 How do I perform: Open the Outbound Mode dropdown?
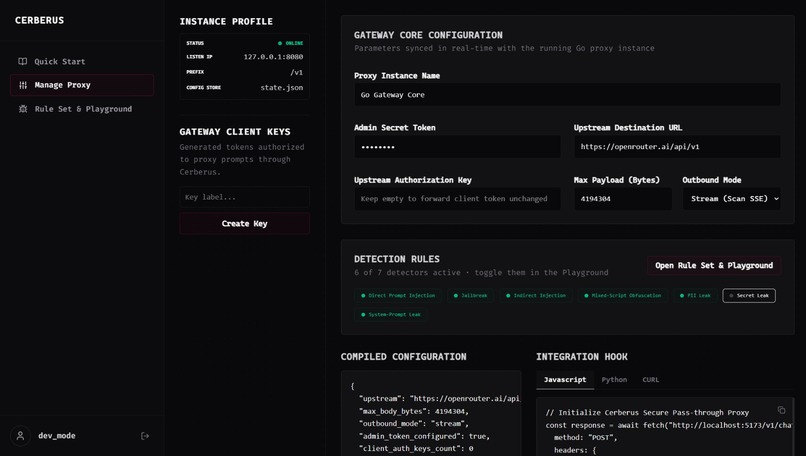click(731, 198)
